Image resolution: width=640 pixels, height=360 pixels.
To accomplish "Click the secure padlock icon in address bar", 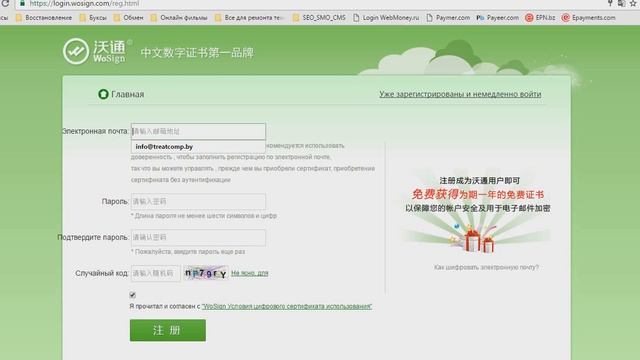I will [22, 3].
